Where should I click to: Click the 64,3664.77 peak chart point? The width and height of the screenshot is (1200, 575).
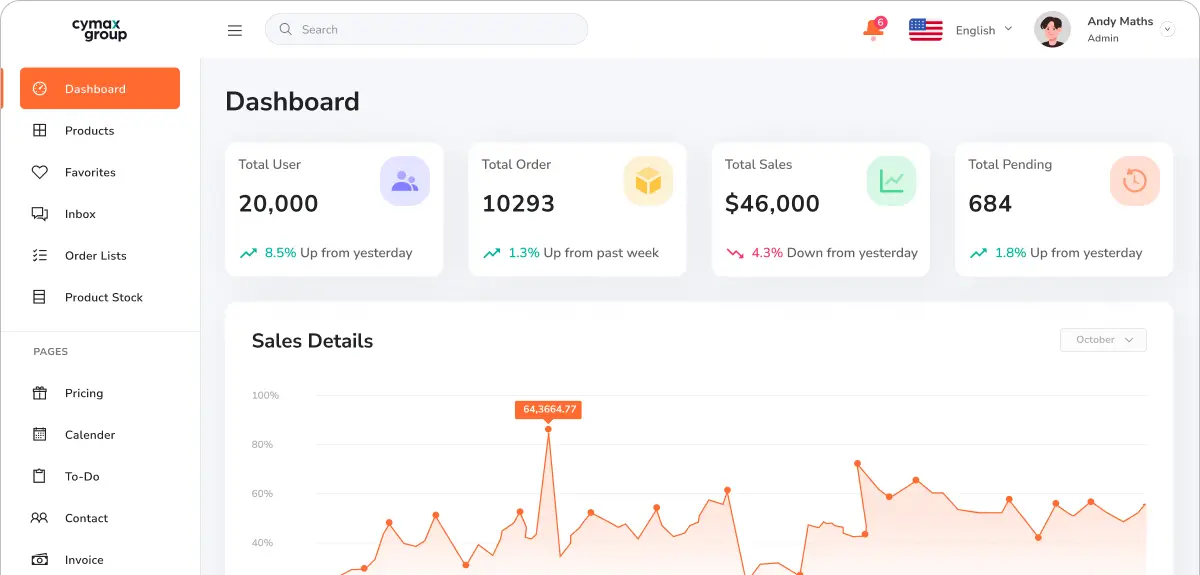(x=548, y=429)
